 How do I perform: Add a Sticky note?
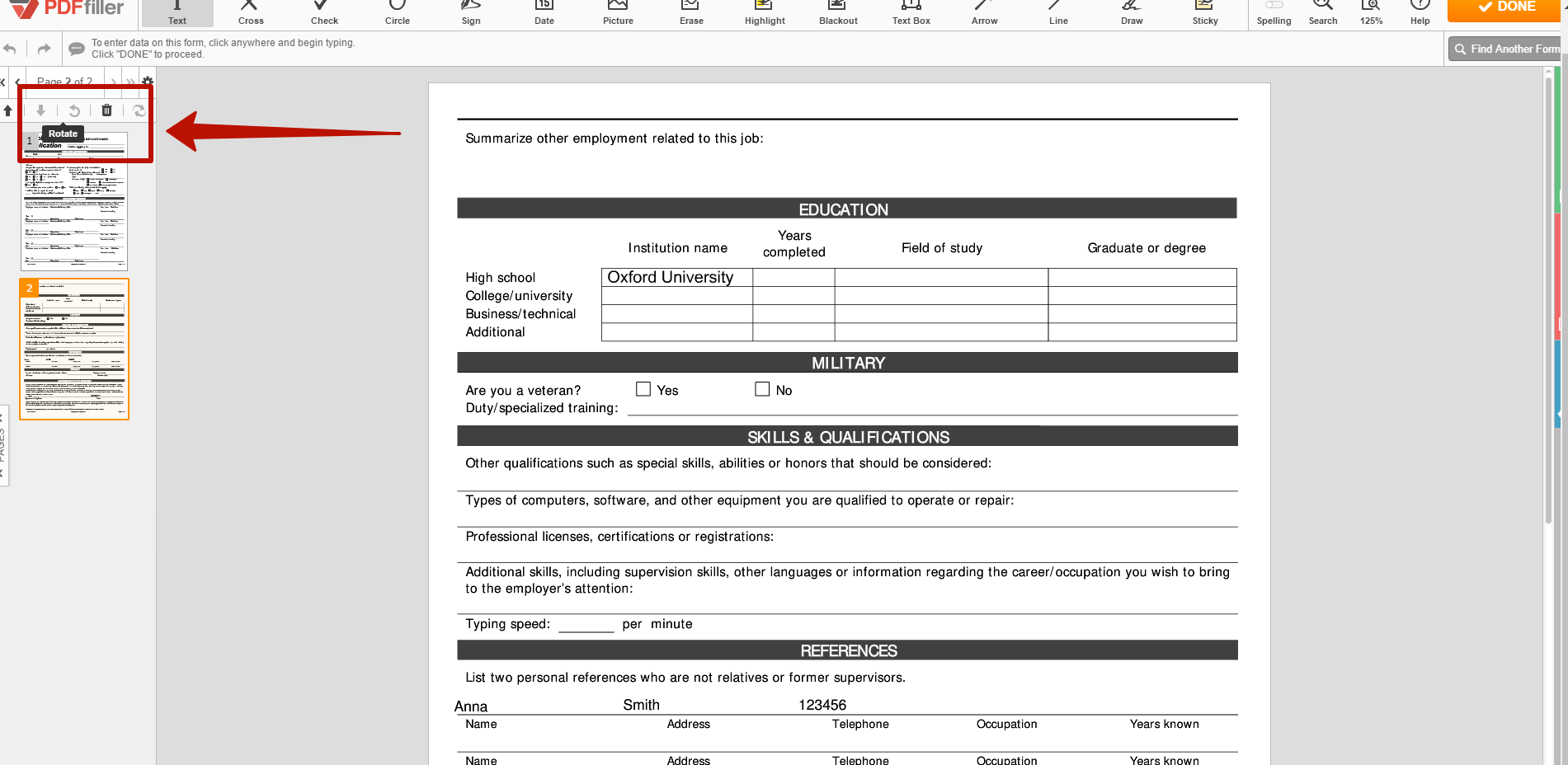point(1205,13)
